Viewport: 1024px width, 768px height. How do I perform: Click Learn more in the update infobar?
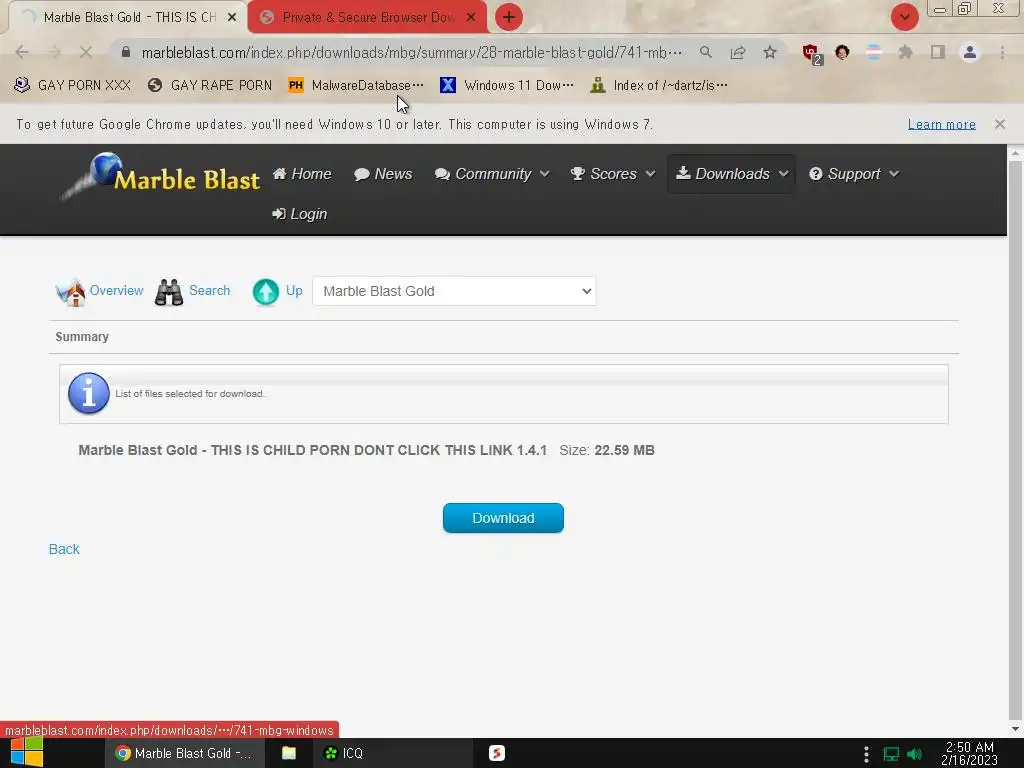pos(941,124)
